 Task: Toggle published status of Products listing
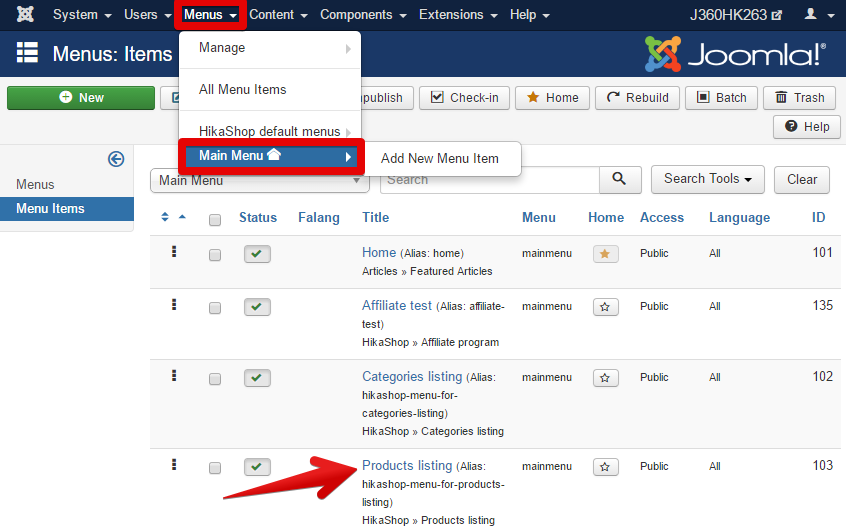(x=257, y=467)
